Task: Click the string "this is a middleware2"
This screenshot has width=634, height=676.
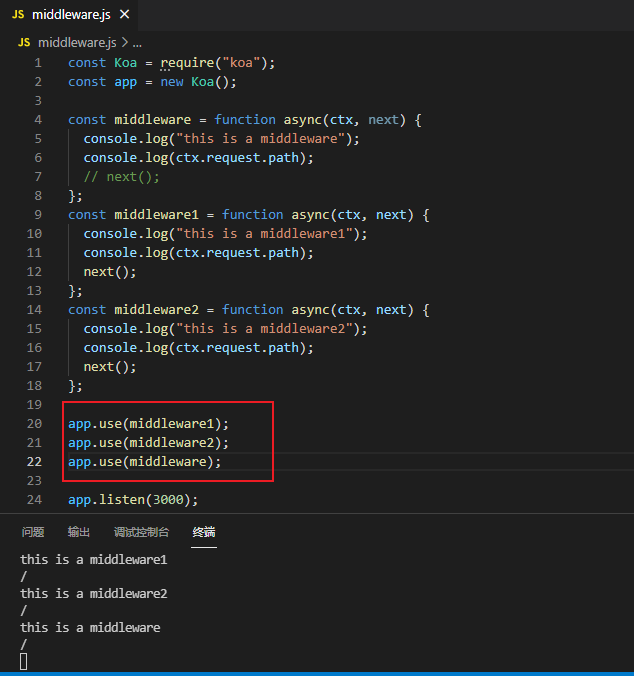Action: point(265,329)
